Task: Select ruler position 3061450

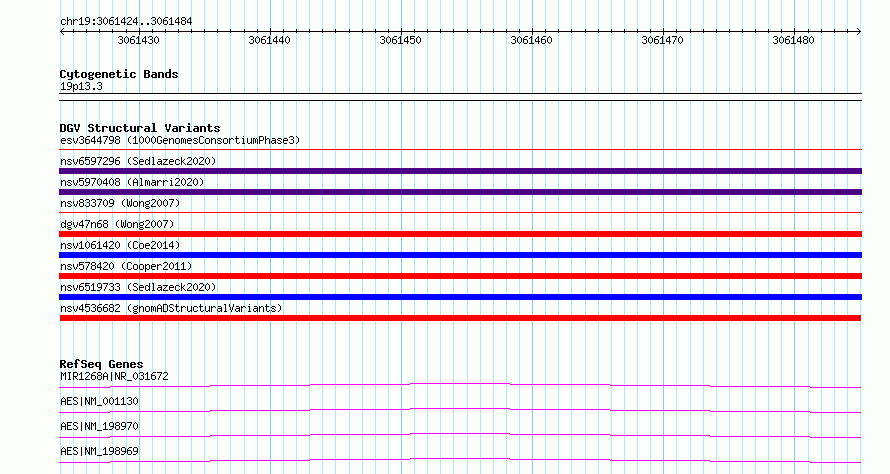Action: 401,40
